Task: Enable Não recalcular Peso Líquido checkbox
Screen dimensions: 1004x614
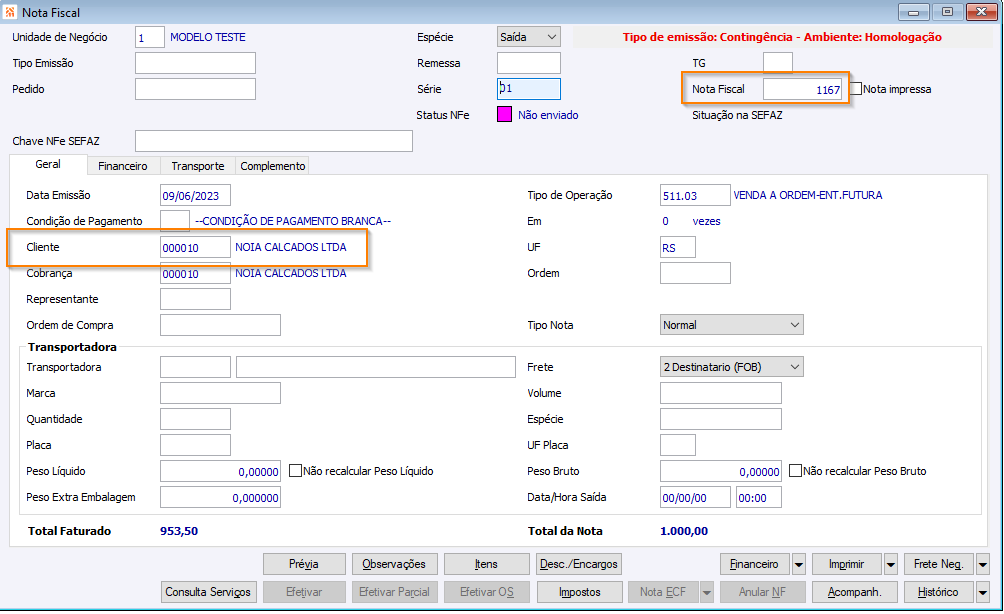Action: click(x=295, y=471)
